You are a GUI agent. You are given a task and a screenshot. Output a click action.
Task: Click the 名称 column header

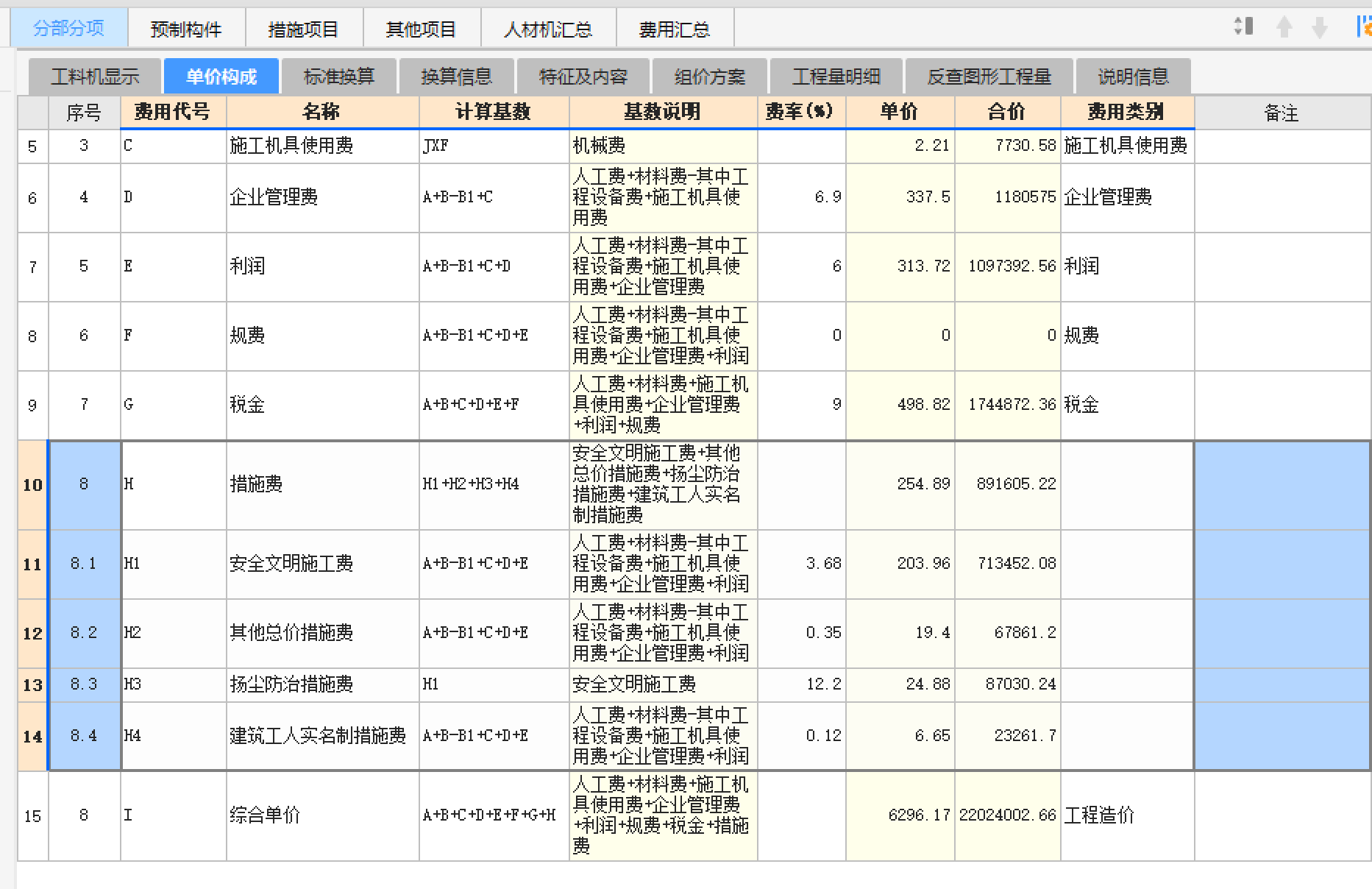[x=322, y=112]
